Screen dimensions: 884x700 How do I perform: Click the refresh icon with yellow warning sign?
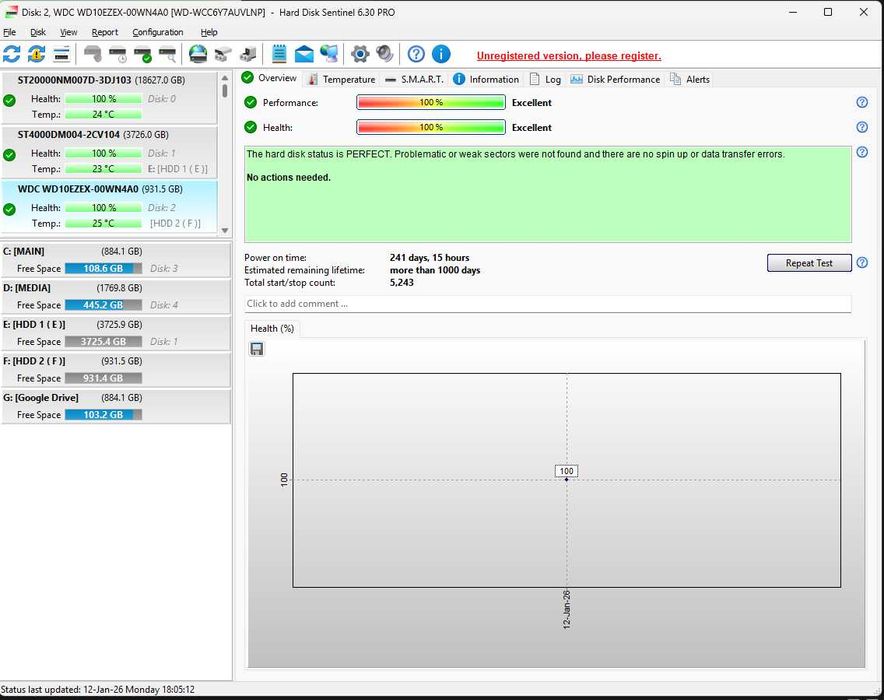pos(37,54)
